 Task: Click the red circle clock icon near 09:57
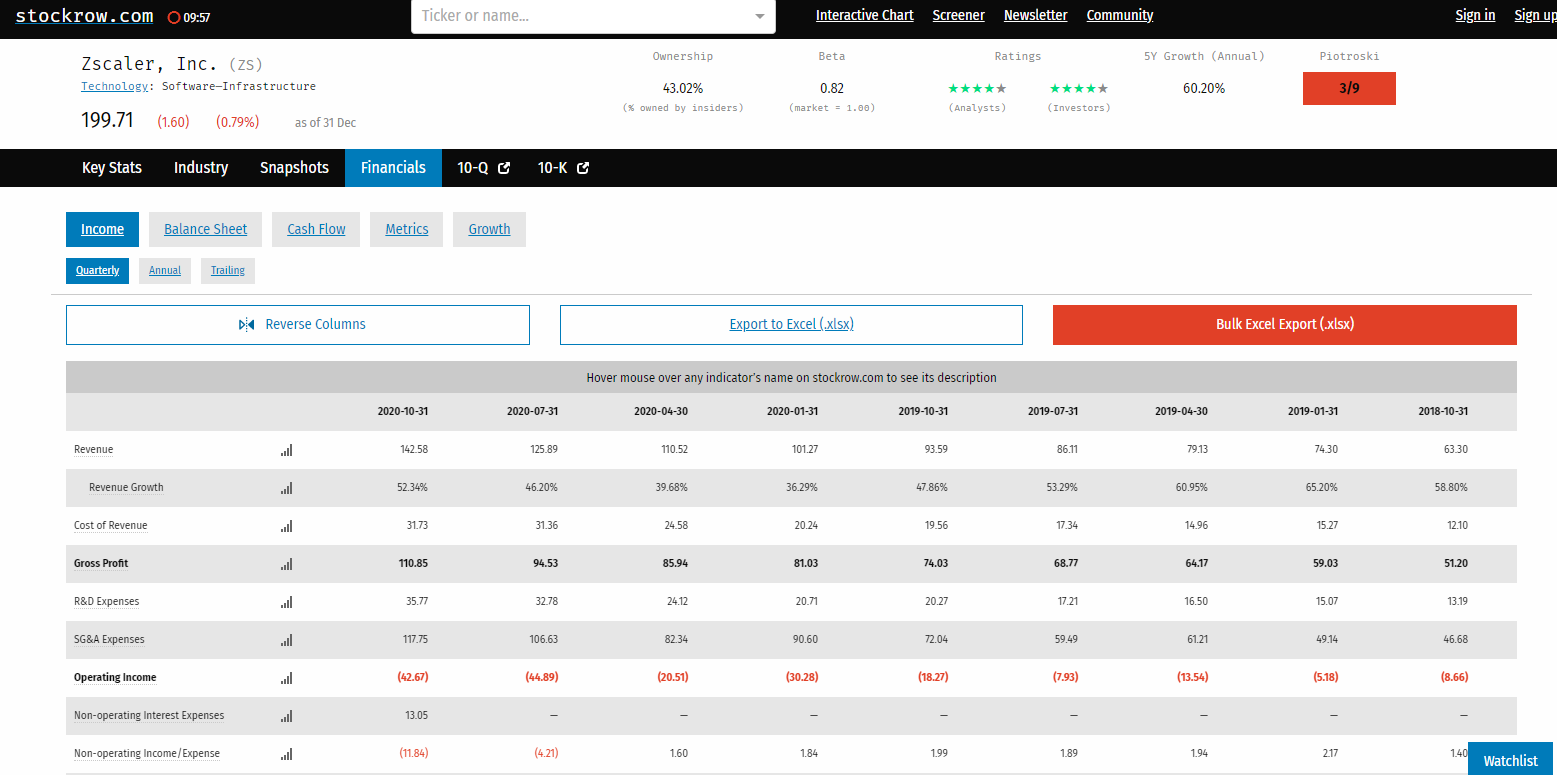click(x=174, y=18)
